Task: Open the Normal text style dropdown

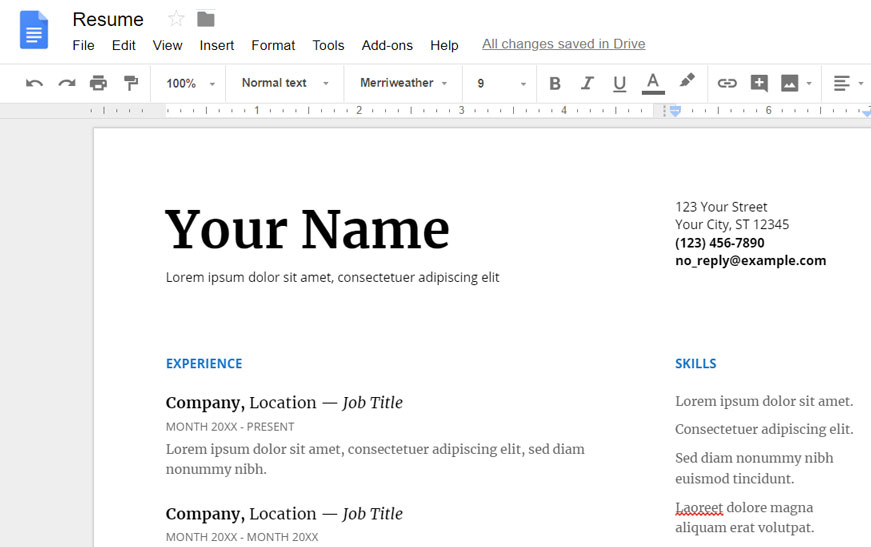Action: click(x=286, y=83)
